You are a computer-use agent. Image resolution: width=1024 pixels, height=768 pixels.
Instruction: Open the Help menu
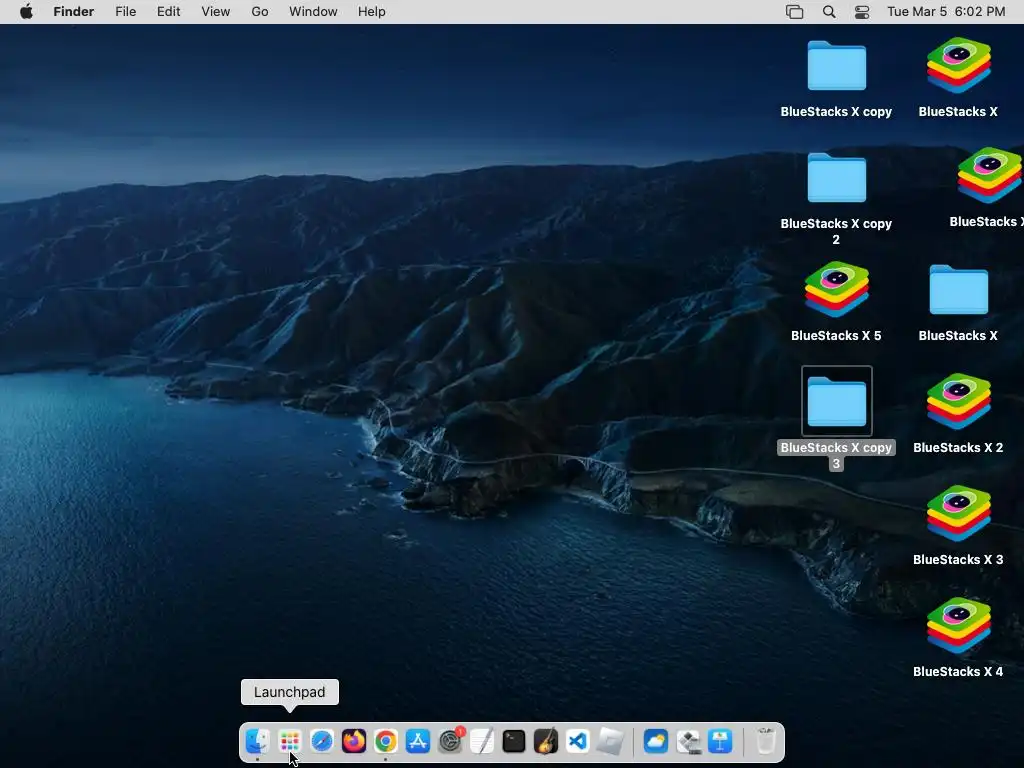(372, 12)
